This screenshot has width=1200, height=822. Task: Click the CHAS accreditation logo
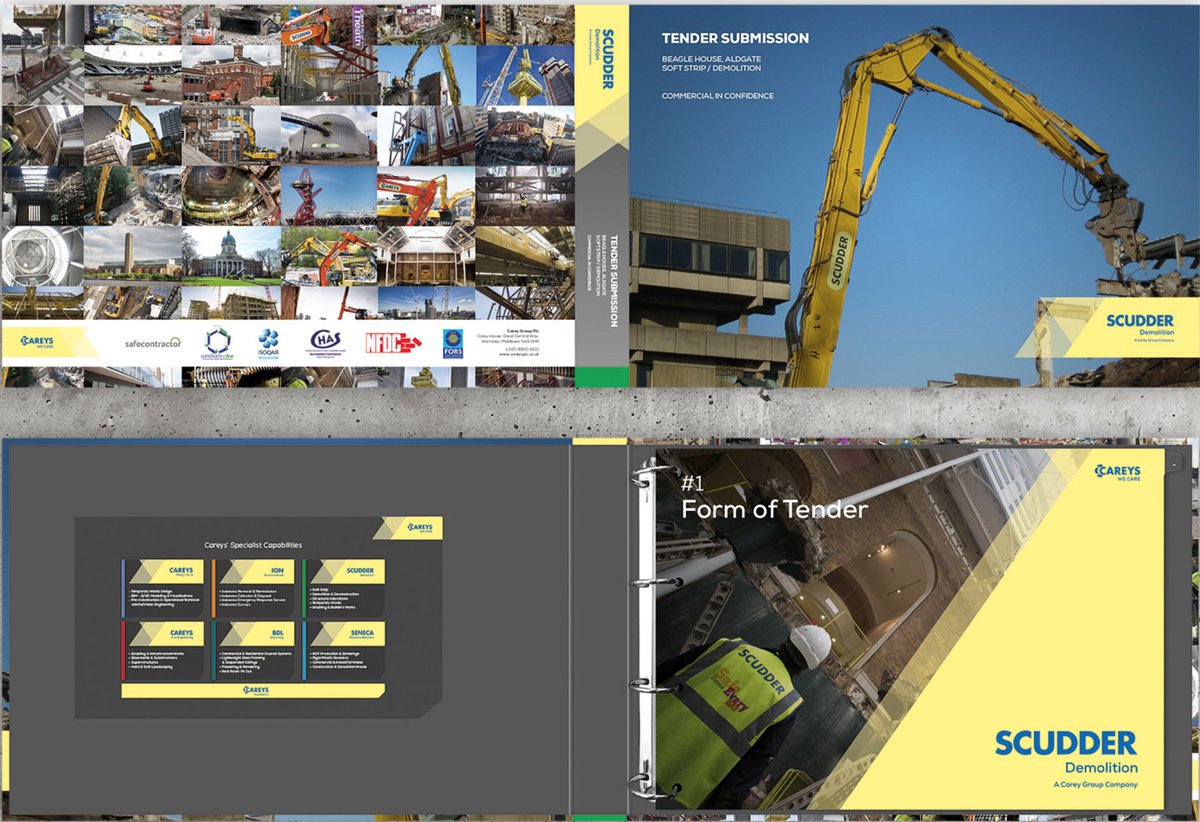click(x=326, y=343)
